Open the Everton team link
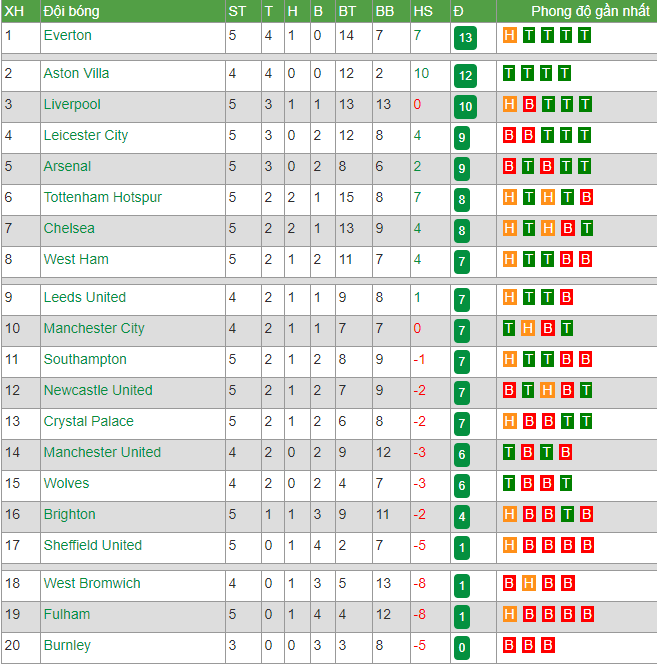 (x=68, y=35)
